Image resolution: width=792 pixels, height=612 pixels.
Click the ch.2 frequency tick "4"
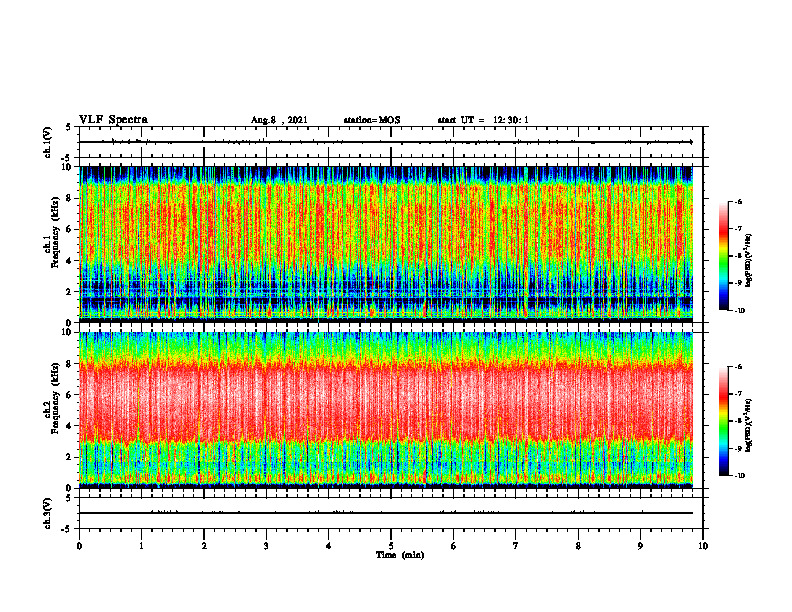coord(70,426)
